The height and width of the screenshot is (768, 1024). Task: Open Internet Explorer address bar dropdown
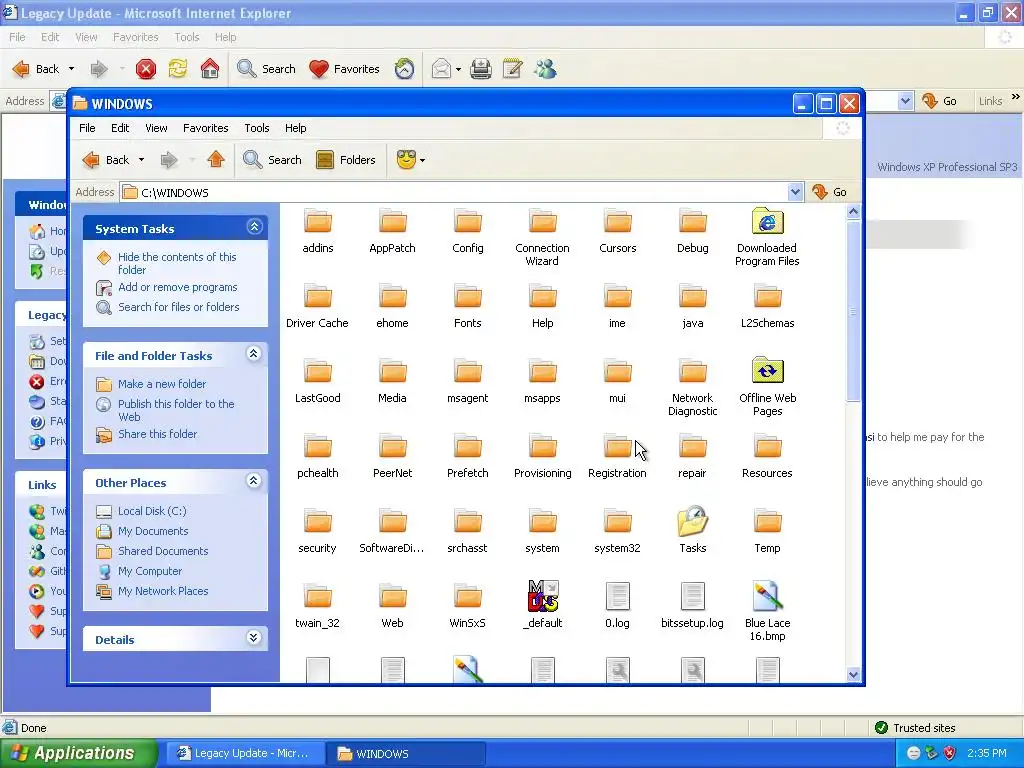tap(904, 101)
